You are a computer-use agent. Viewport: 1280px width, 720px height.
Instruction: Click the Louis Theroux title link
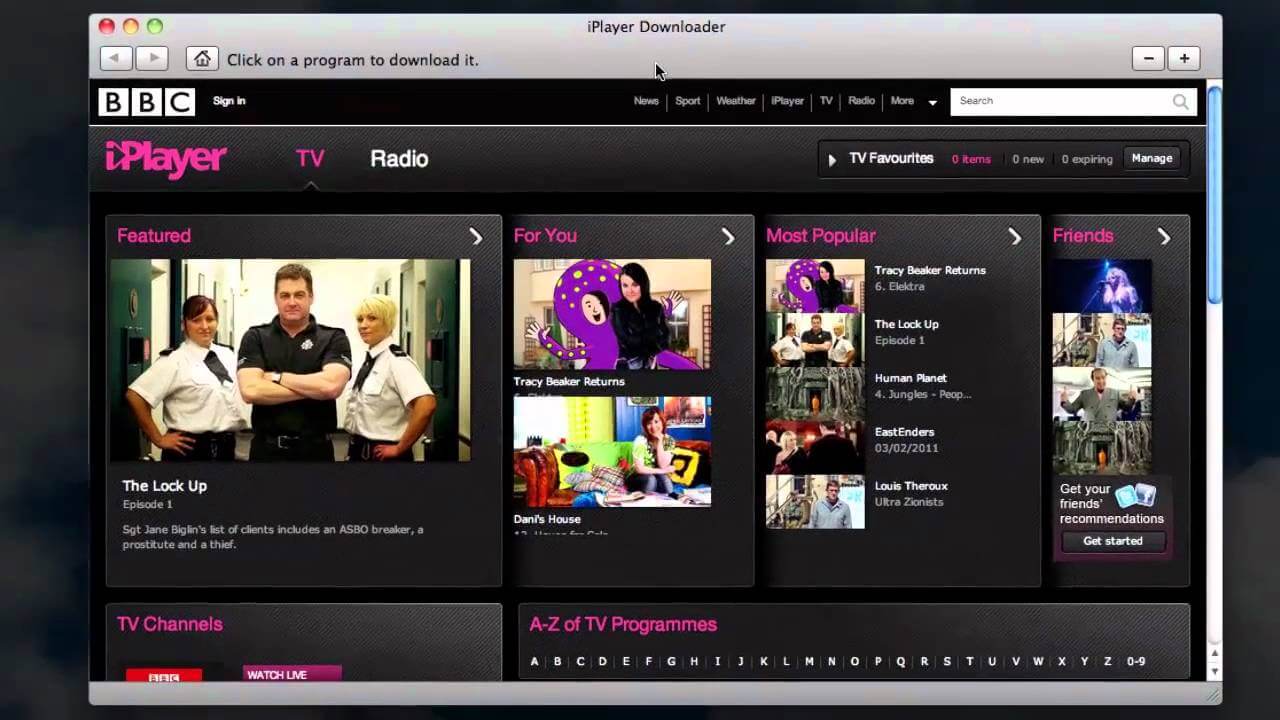[911, 486]
